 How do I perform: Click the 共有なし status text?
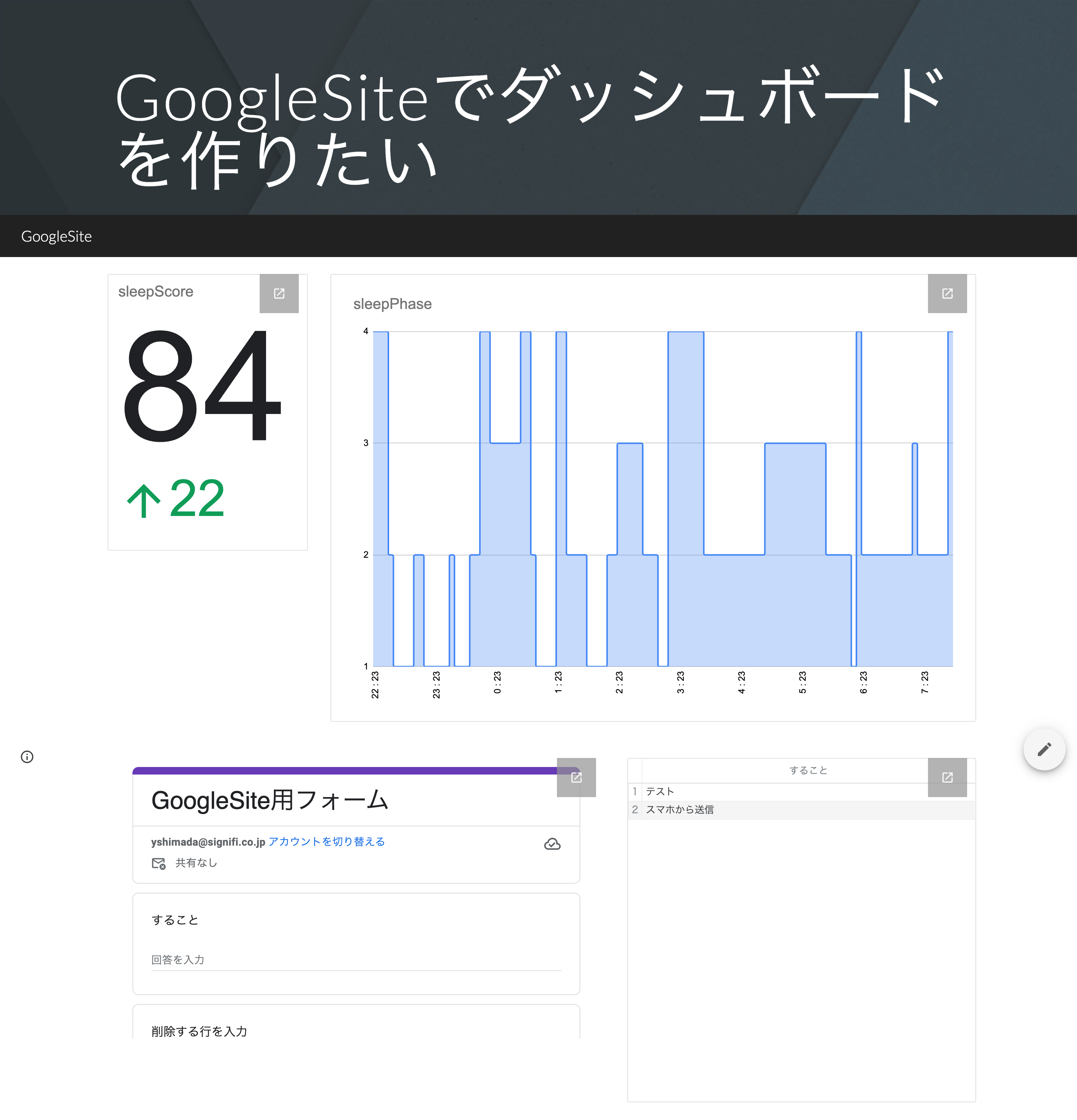196,863
